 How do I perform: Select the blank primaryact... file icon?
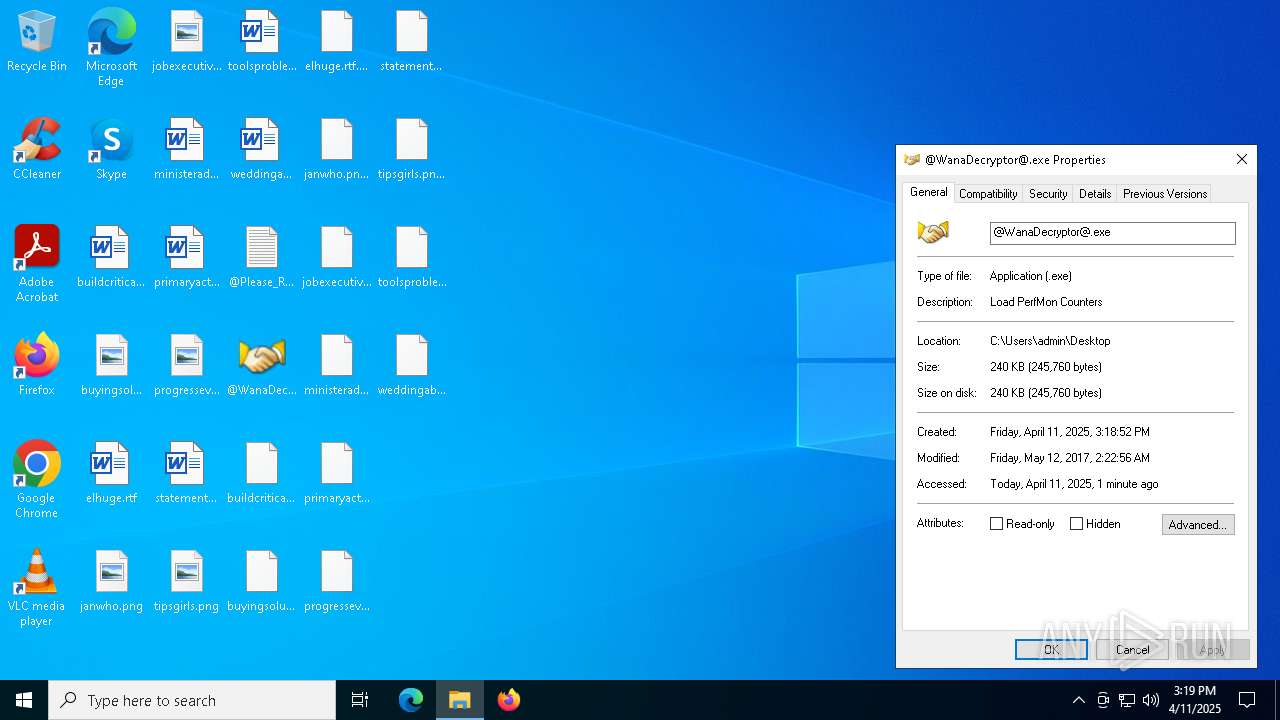(337, 474)
